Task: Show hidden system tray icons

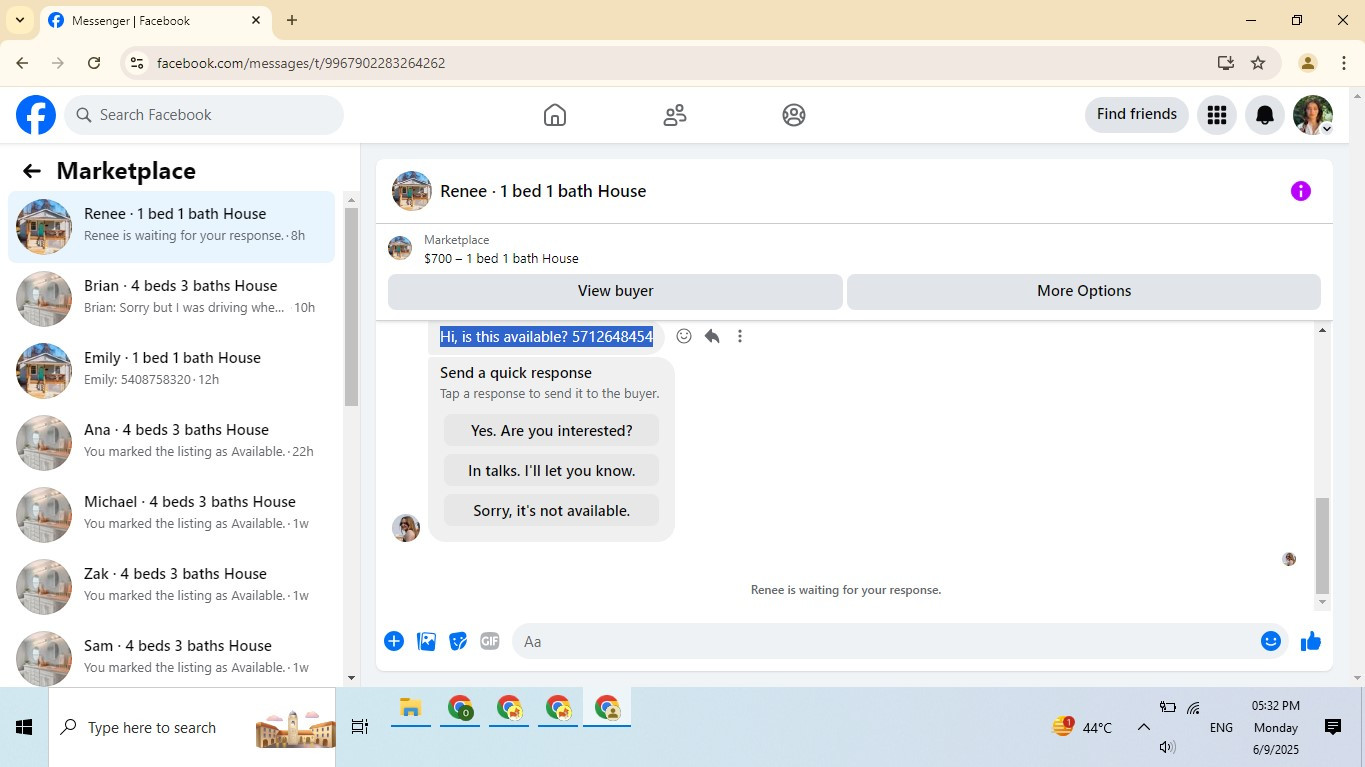Action: [1144, 727]
